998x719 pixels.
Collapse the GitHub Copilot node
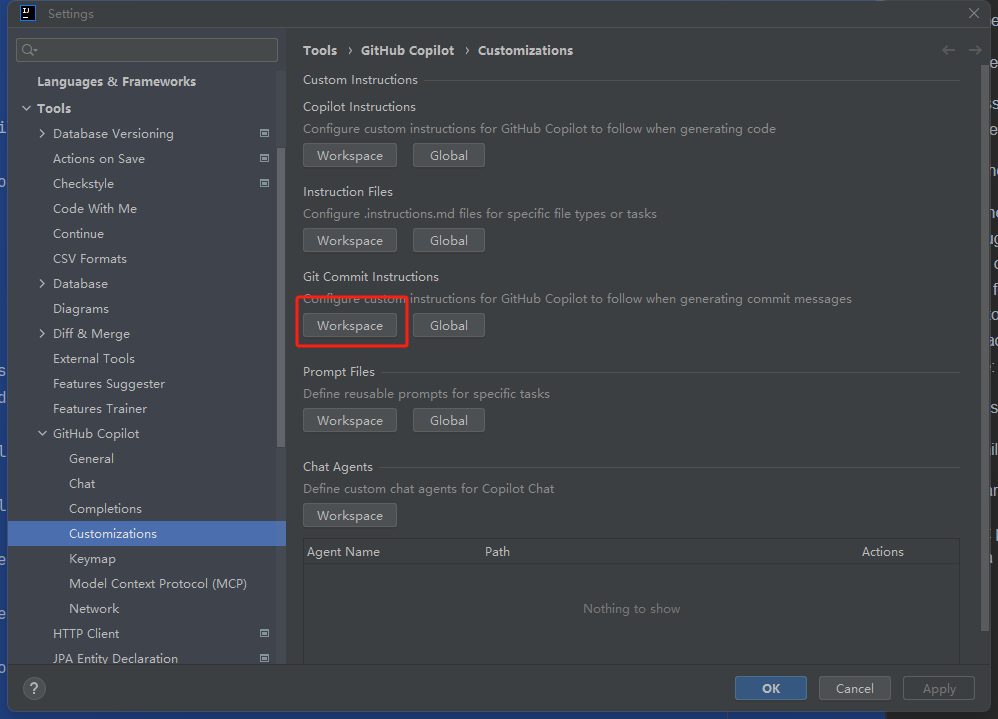[x=42, y=433]
